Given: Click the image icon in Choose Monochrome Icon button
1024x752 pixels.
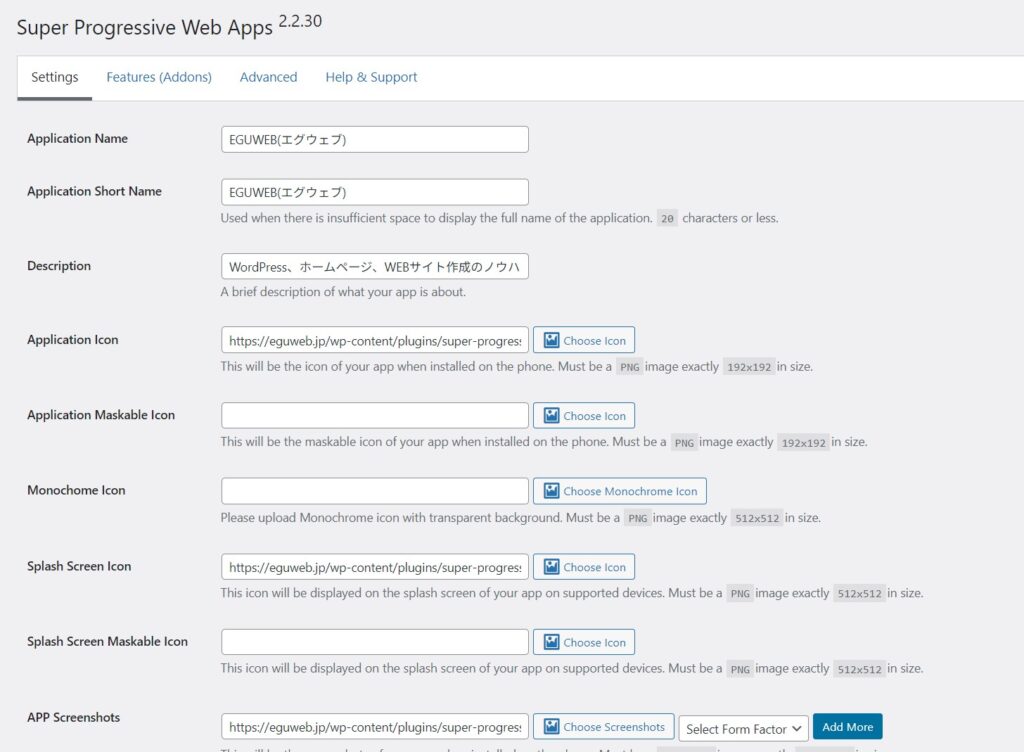Looking at the screenshot, I should [550, 491].
